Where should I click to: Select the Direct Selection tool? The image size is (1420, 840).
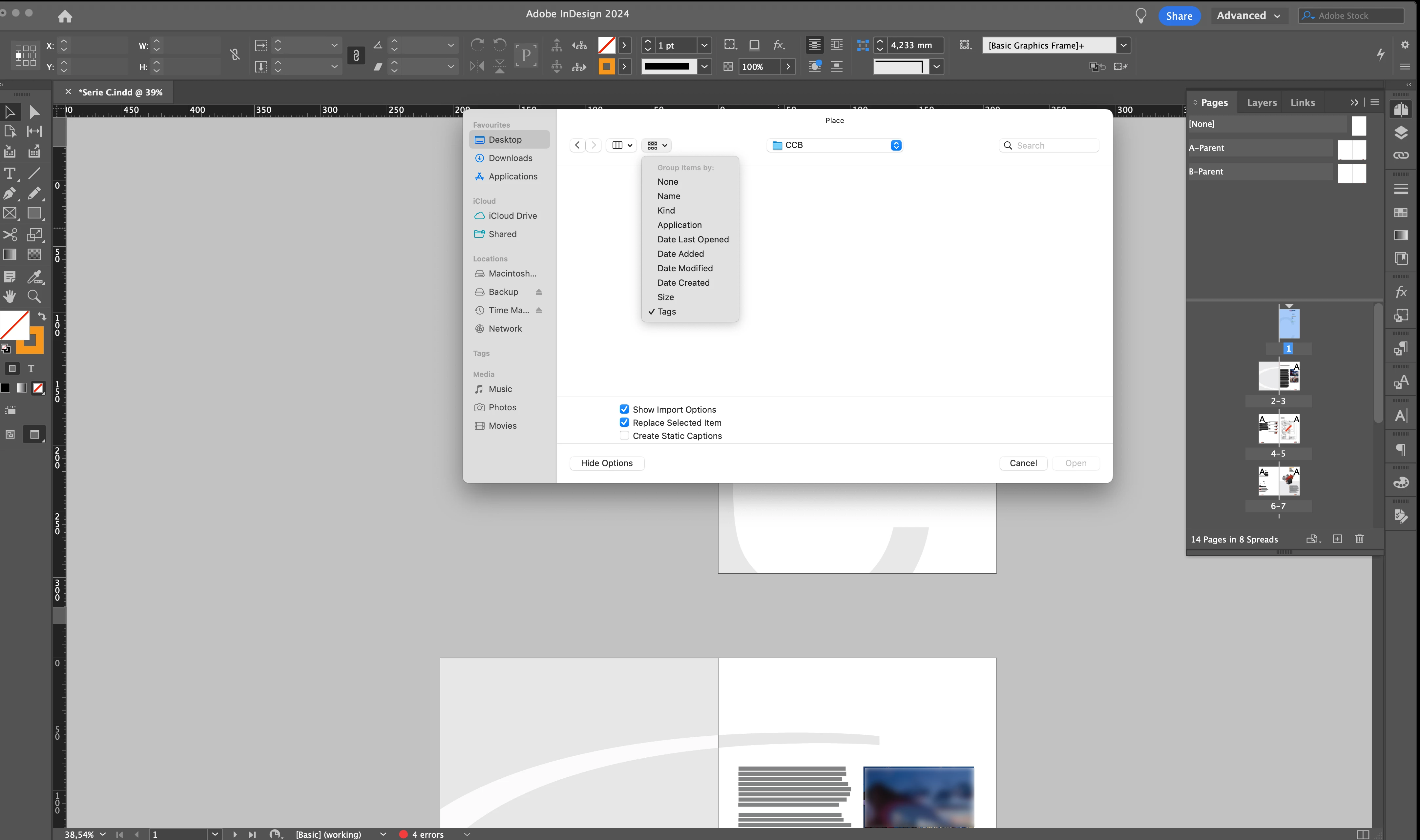34,112
